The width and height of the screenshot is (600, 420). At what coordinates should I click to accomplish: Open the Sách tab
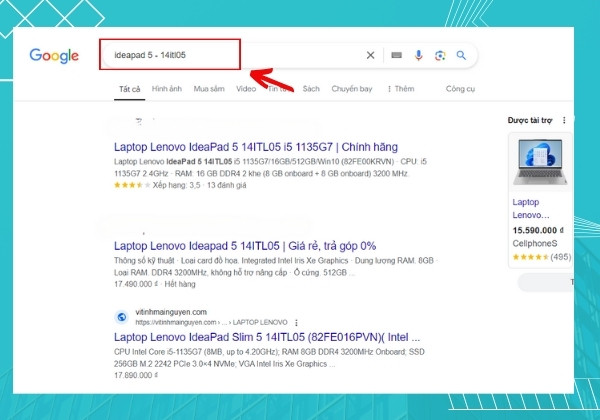[311, 89]
